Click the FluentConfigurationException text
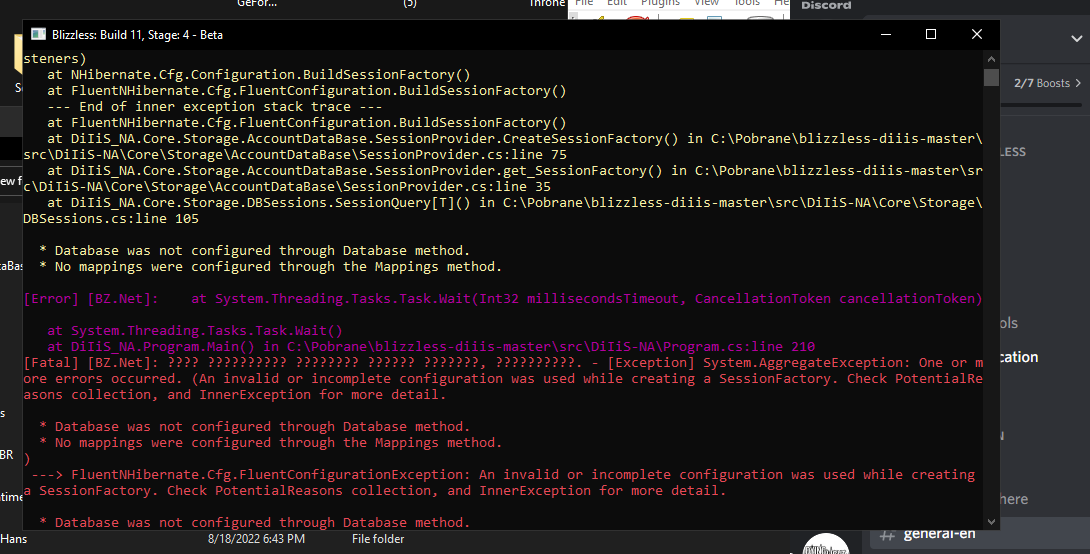The image size is (1090, 554). click(x=270, y=475)
